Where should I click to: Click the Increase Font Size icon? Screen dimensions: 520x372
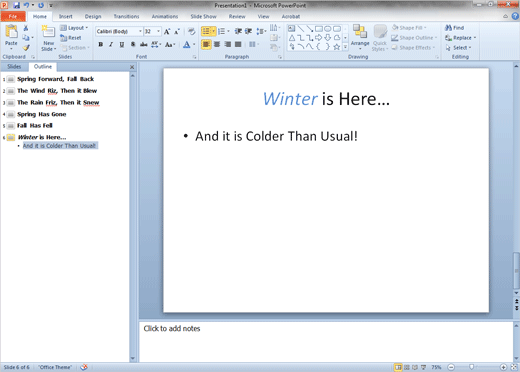click(167, 31)
